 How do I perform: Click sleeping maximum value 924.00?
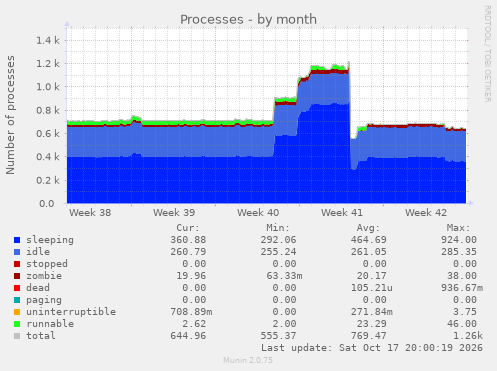coord(459,240)
